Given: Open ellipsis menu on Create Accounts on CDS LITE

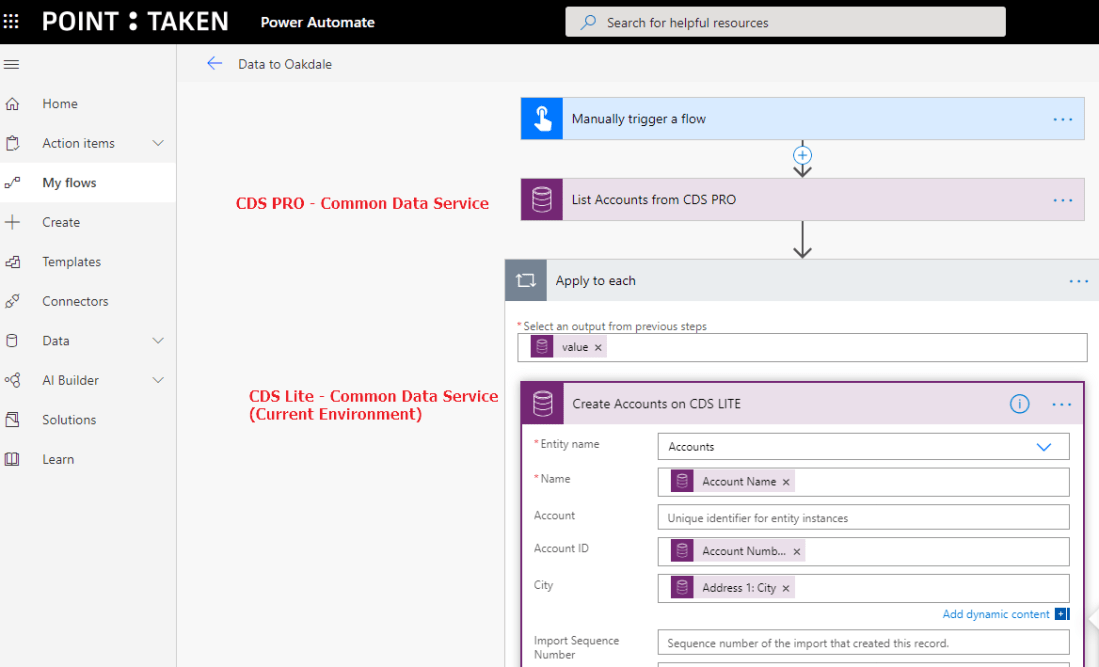Looking at the screenshot, I should click(x=1062, y=404).
